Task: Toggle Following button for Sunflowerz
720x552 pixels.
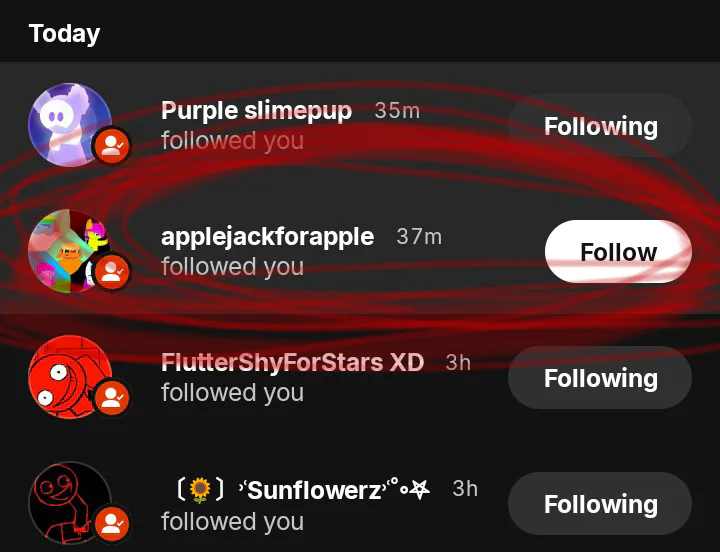Action: [x=600, y=504]
